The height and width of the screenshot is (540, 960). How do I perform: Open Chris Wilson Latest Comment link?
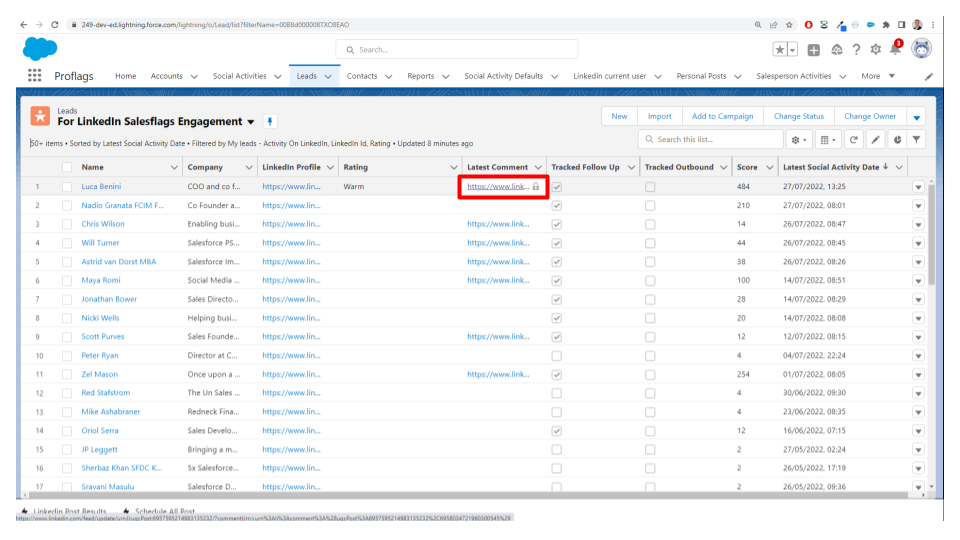tap(498, 224)
